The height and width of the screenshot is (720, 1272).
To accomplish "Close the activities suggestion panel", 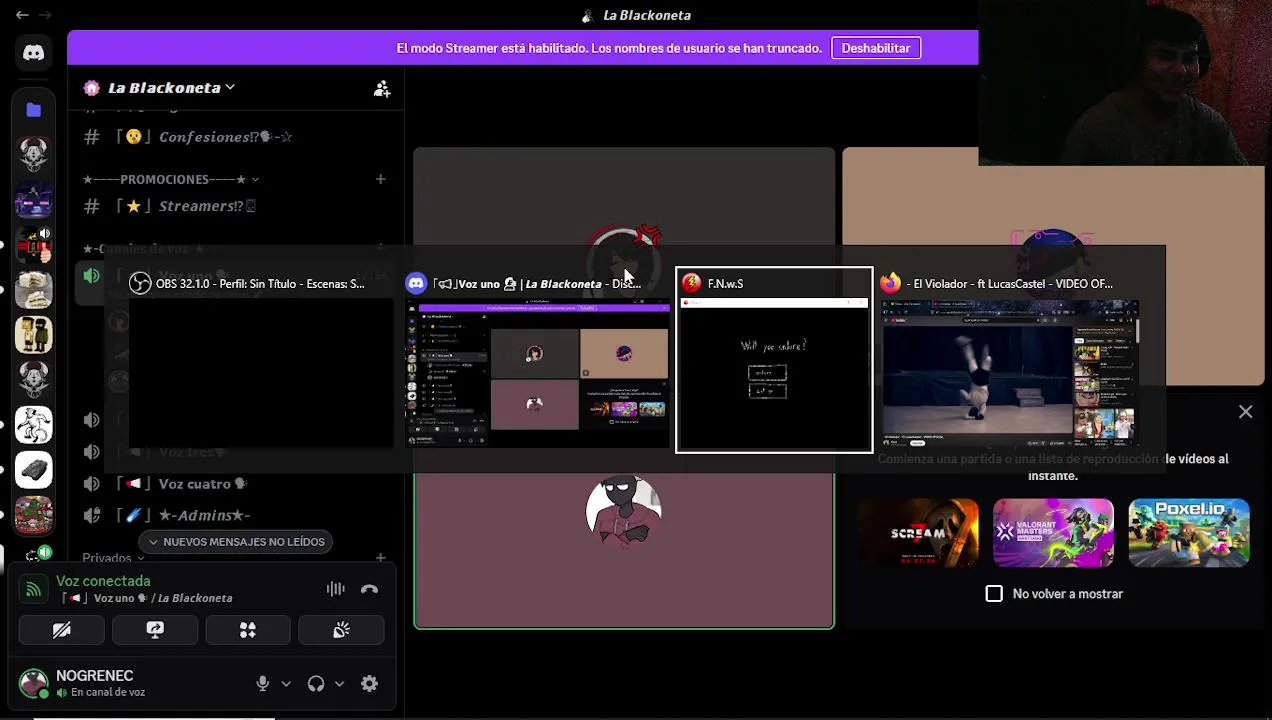I will click(1246, 412).
